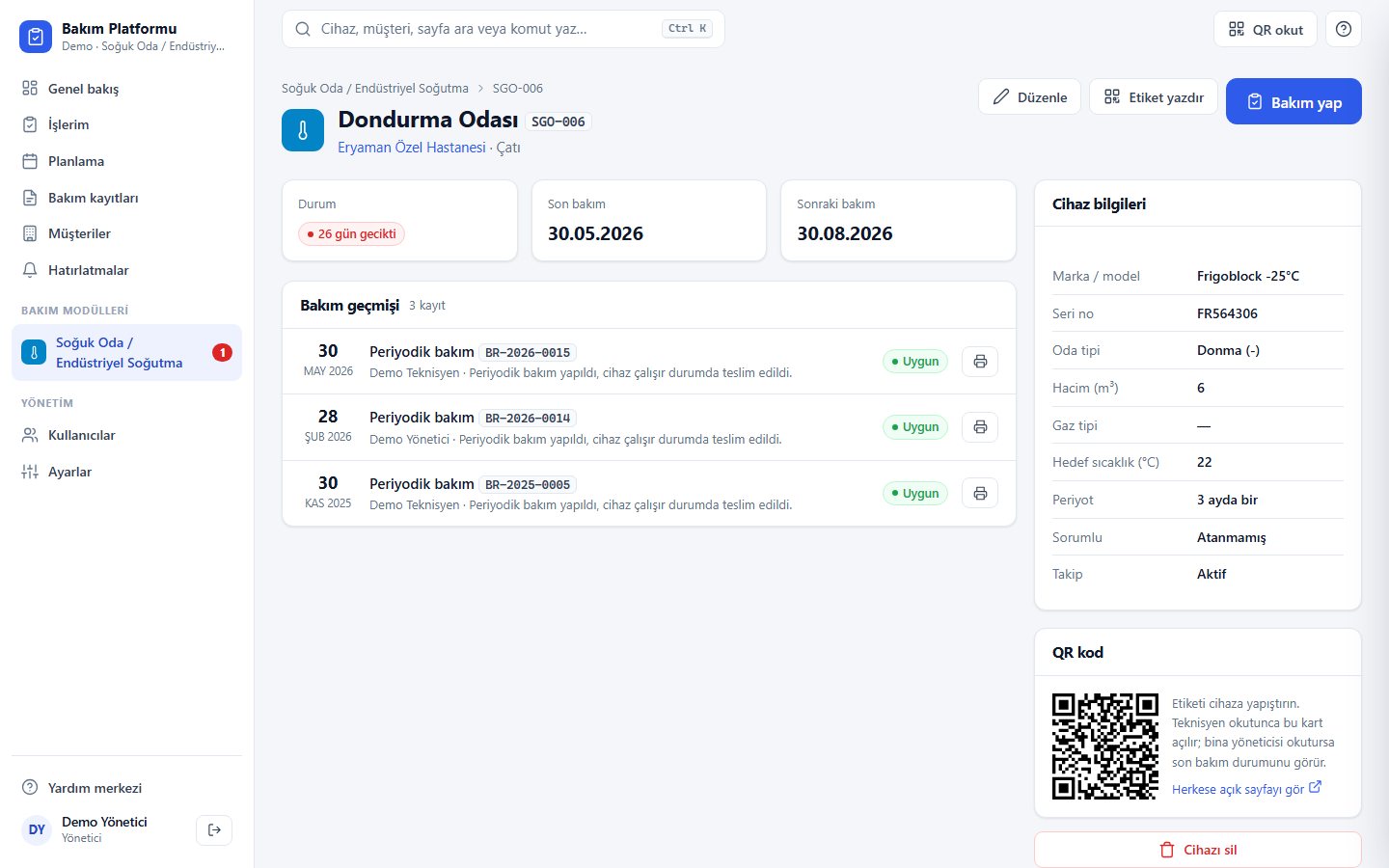Click the logout icon beside Demo Yönetici
Image resolution: width=1389 pixels, height=868 pixels.
[x=214, y=829]
